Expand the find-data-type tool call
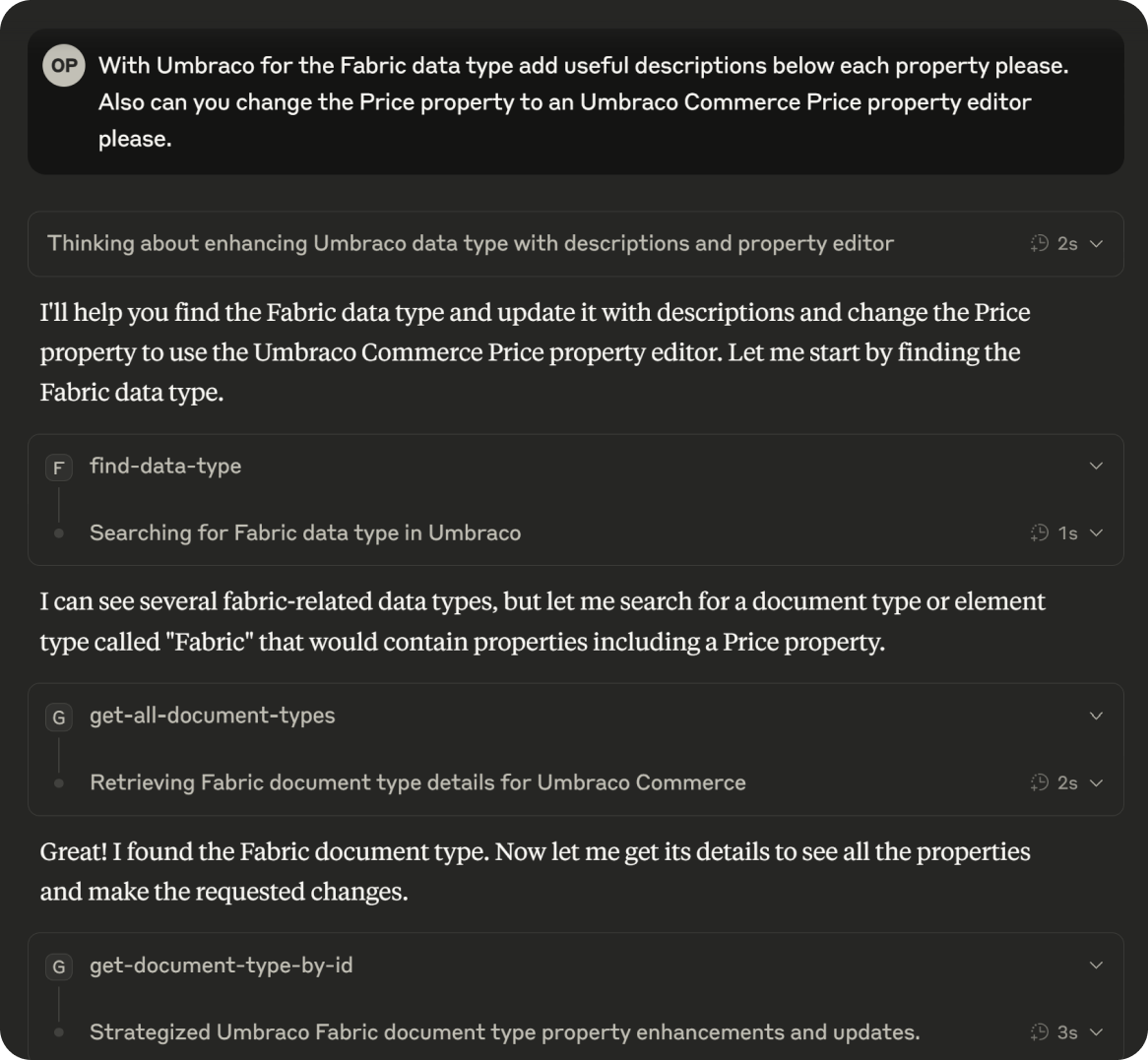 [1097, 466]
